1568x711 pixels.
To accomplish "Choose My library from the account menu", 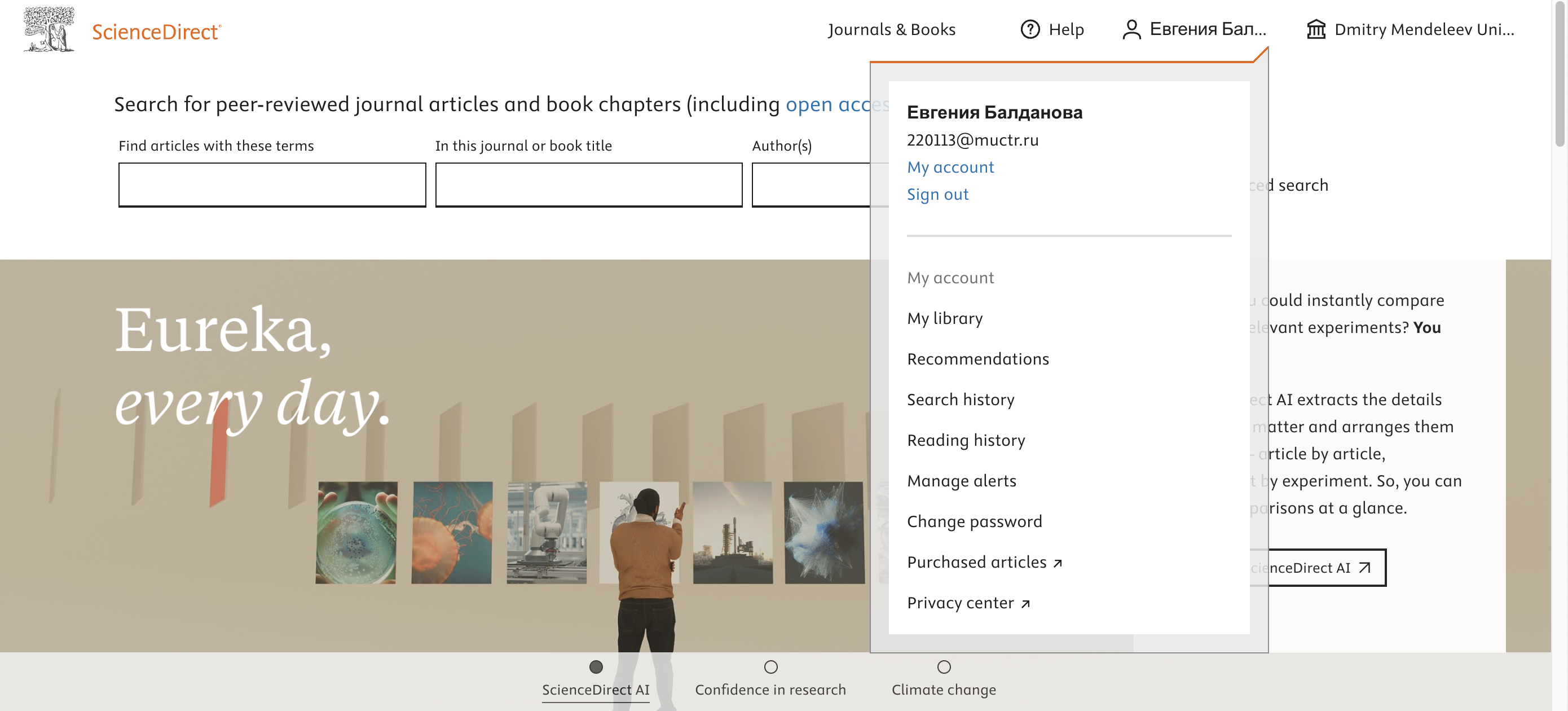I will [x=944, y=318].
